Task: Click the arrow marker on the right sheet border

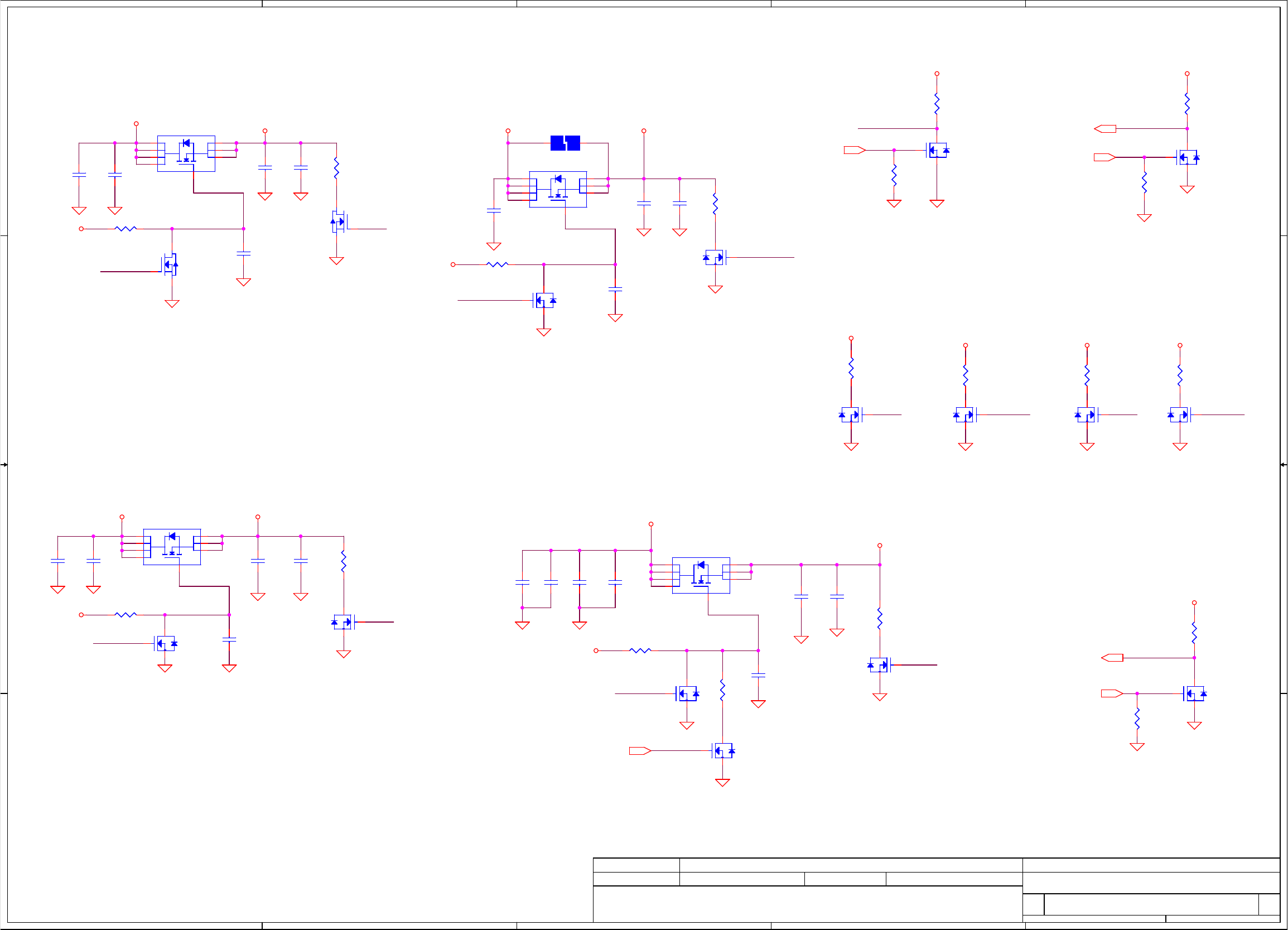Action: tap(1284, 465)
